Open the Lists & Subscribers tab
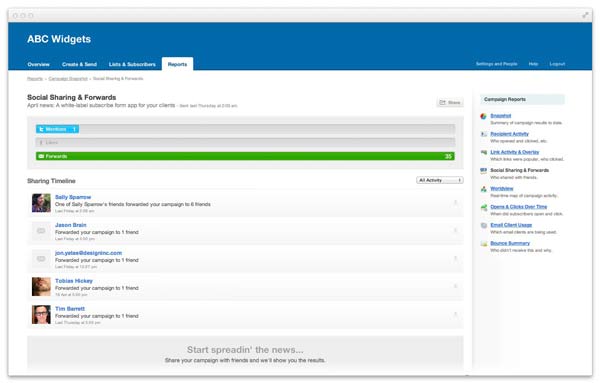 tap(132, 64)
